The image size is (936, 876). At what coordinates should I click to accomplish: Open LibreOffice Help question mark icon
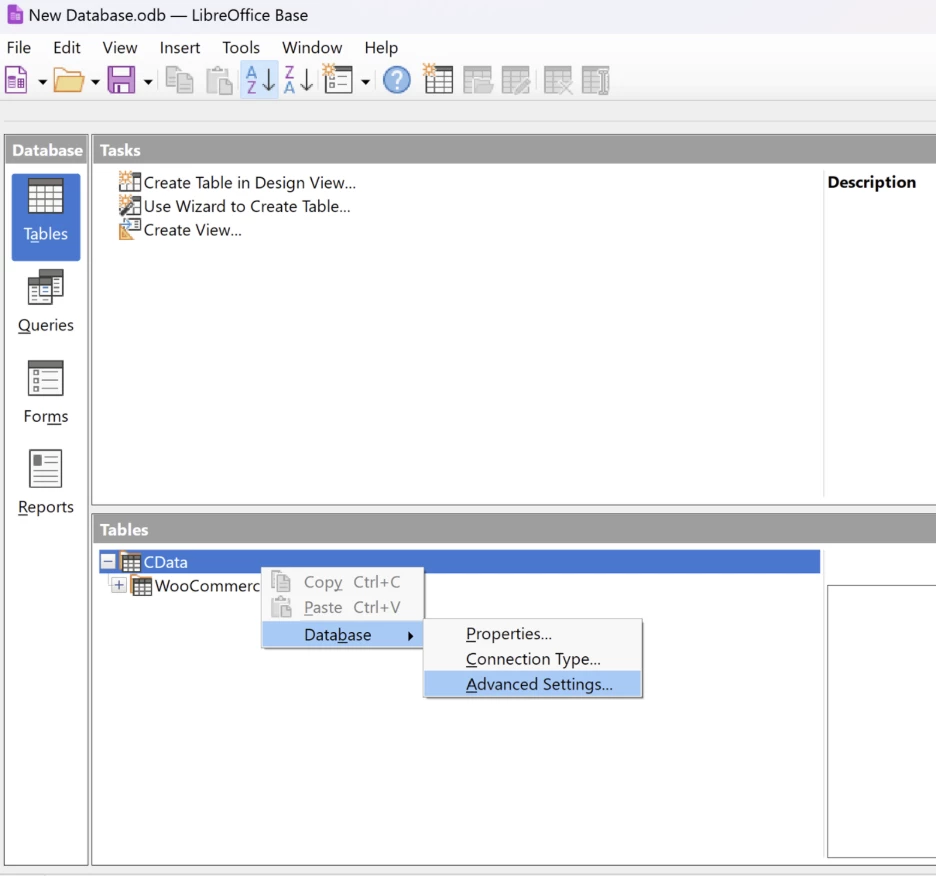(396, 80)
